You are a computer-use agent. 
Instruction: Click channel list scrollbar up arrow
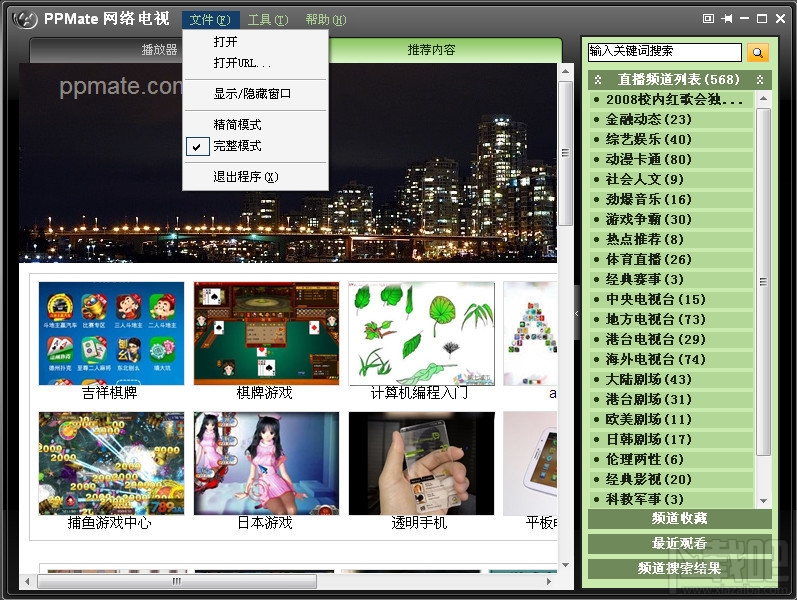(763, 98)
